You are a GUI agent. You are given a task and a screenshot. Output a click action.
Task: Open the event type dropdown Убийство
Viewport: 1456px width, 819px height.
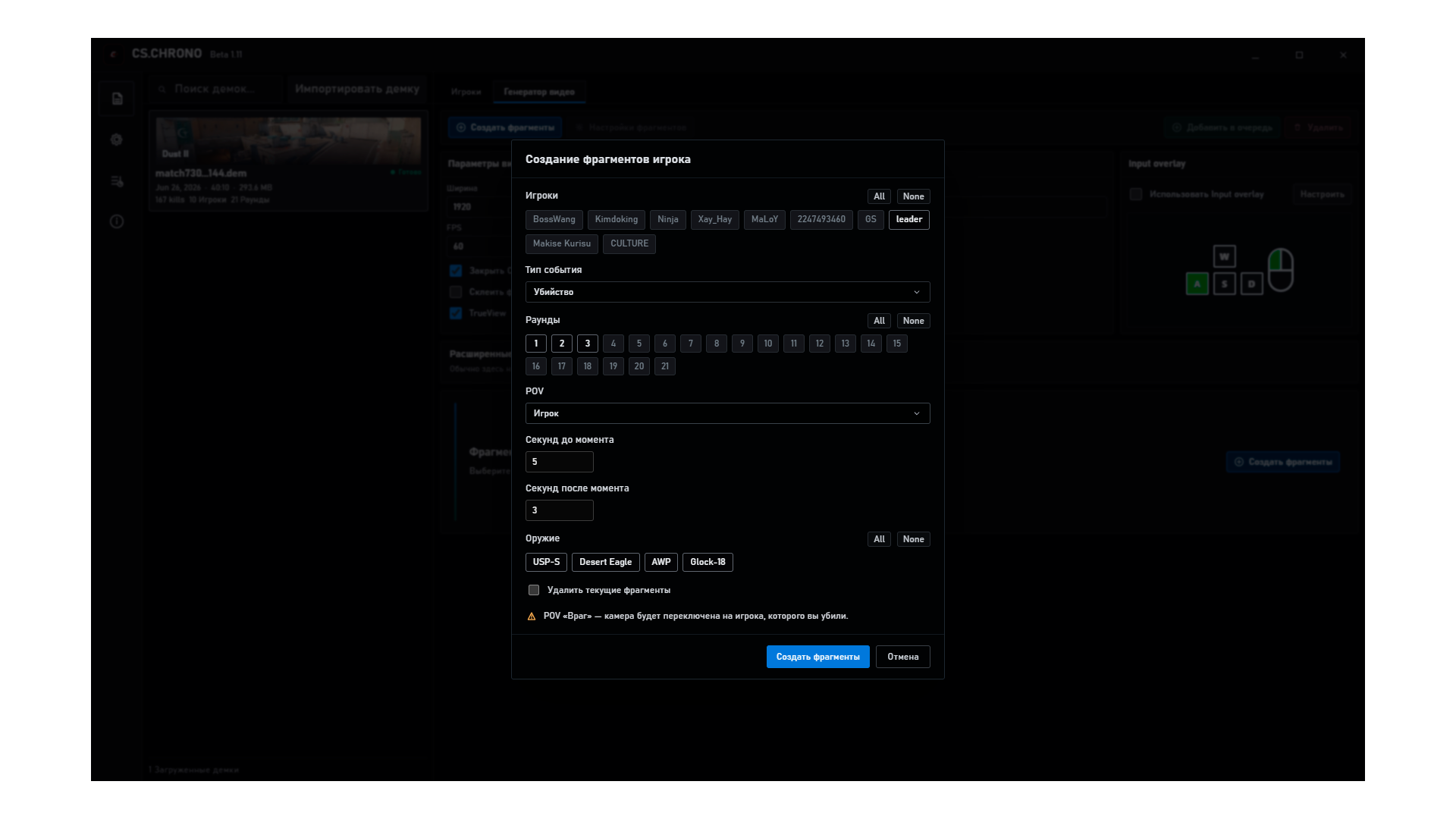[x=727, y=292]
